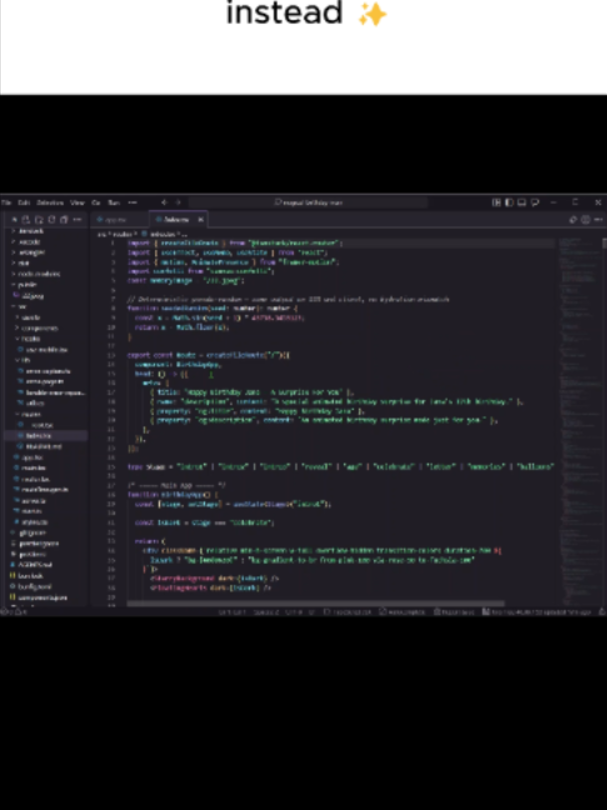This screenshot has width=607, height=810.
Task: Open the customize layout icon
Action: [x=496, y=202]
